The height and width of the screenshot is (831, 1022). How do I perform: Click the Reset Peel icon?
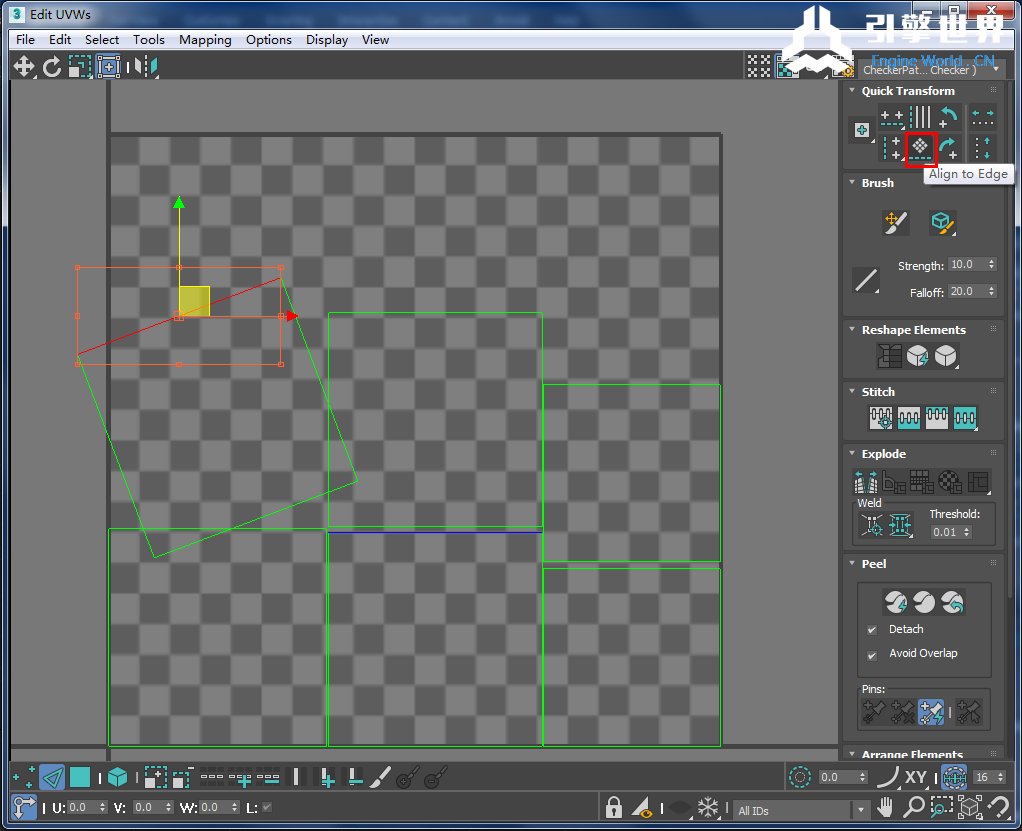pyautogui.click(x=952, y=602)
